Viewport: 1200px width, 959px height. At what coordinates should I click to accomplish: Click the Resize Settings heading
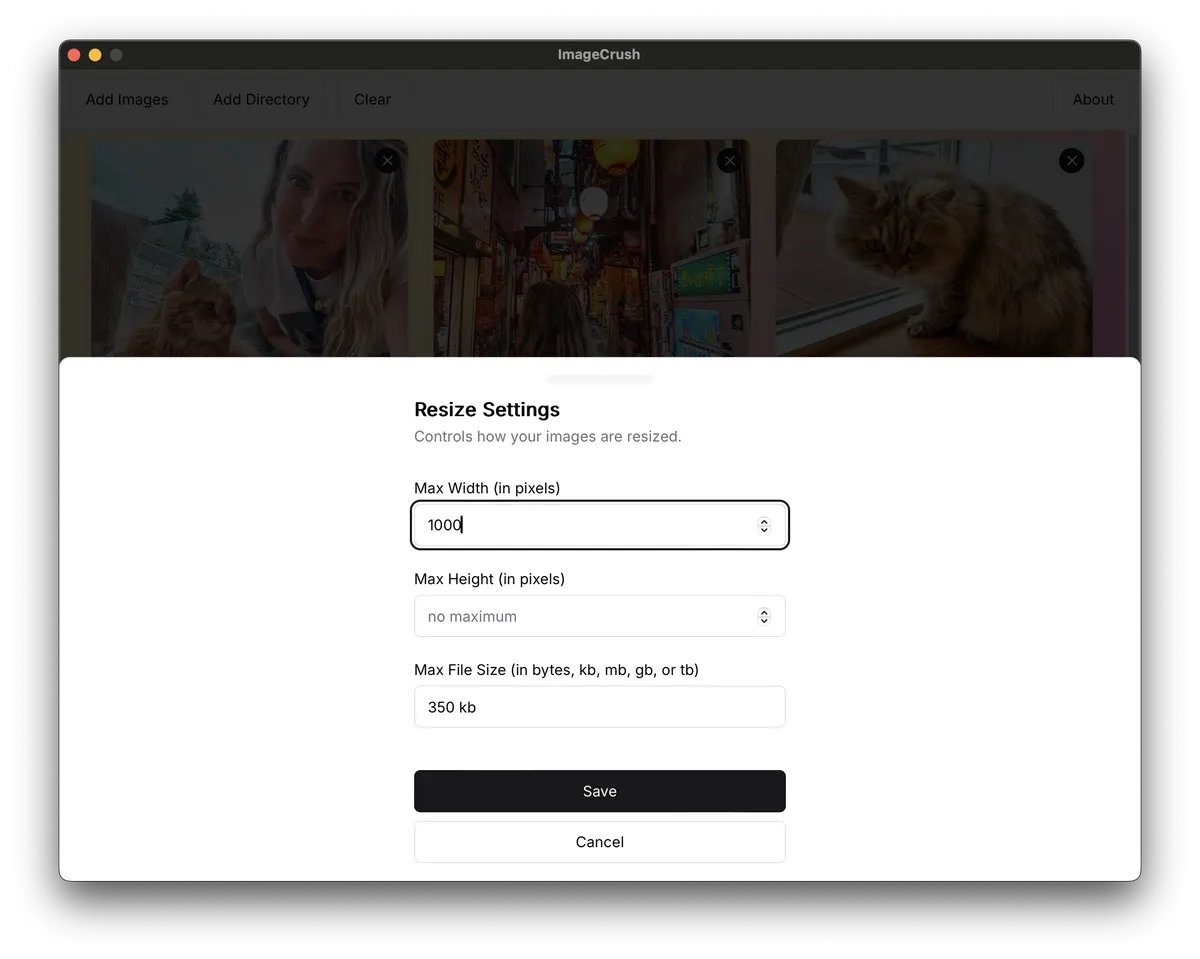pos(487,409)
